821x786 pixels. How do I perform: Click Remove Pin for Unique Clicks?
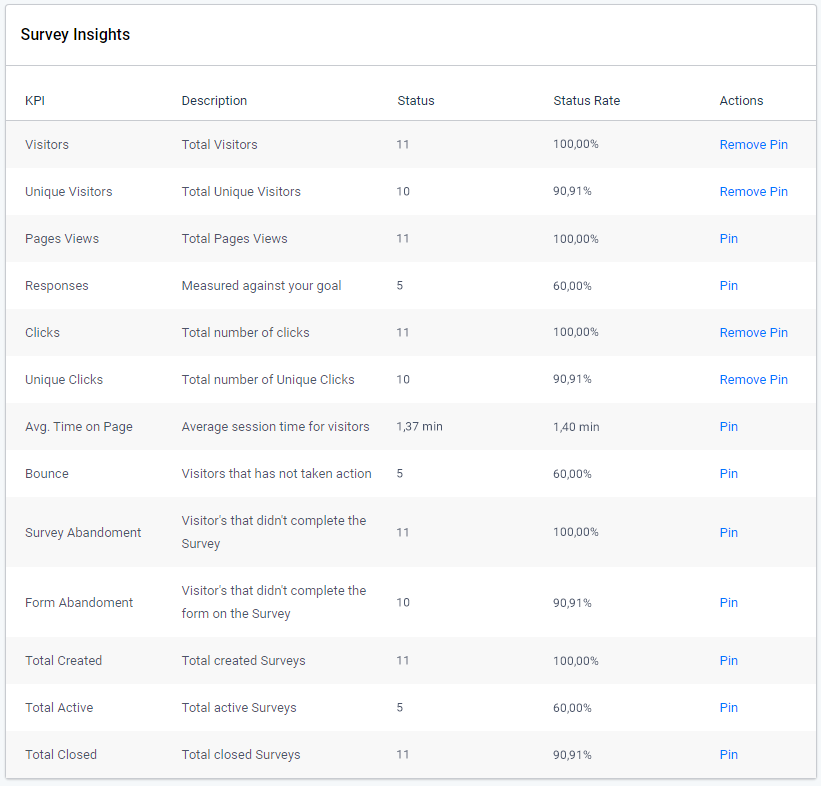(753, 379)
